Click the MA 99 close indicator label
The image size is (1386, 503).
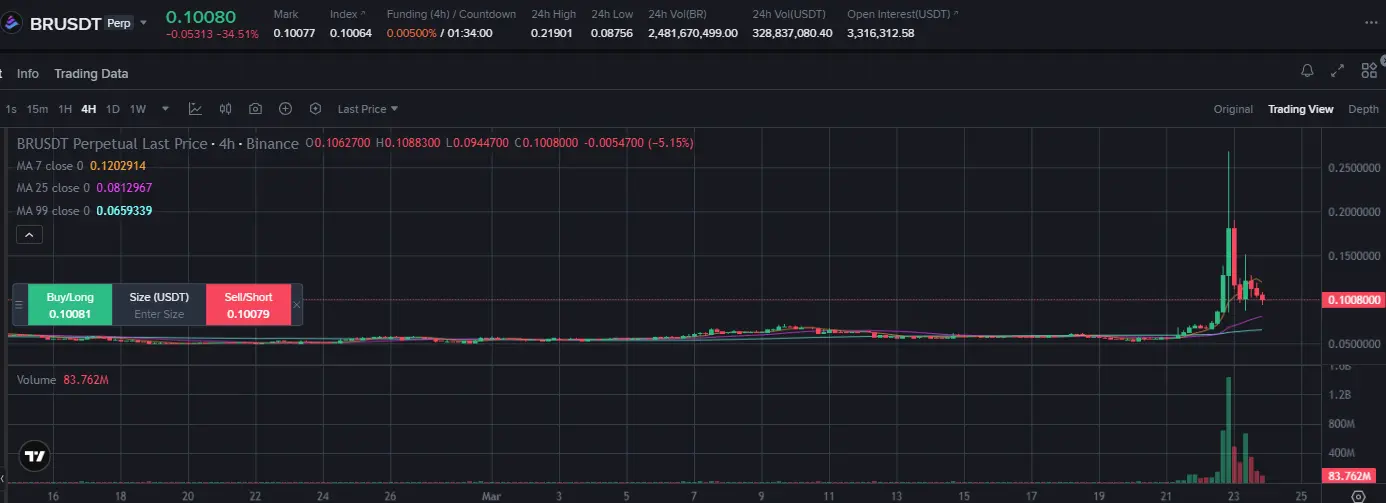click(53, 211)
